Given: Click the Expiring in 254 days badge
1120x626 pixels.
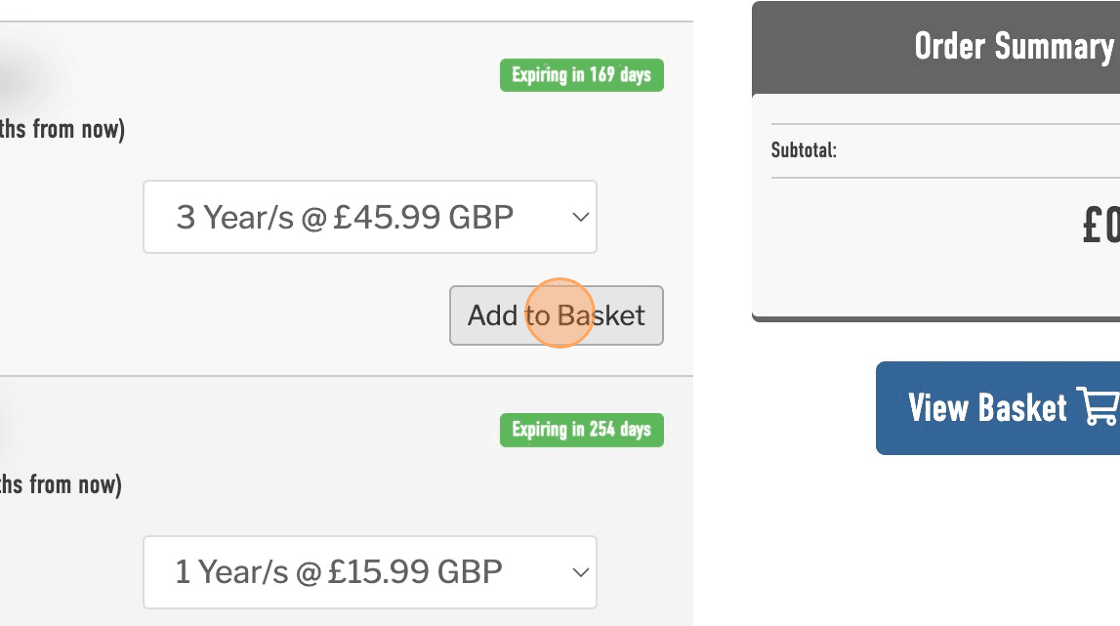Looking at the screenshot, I should click(x=581, y=430).
